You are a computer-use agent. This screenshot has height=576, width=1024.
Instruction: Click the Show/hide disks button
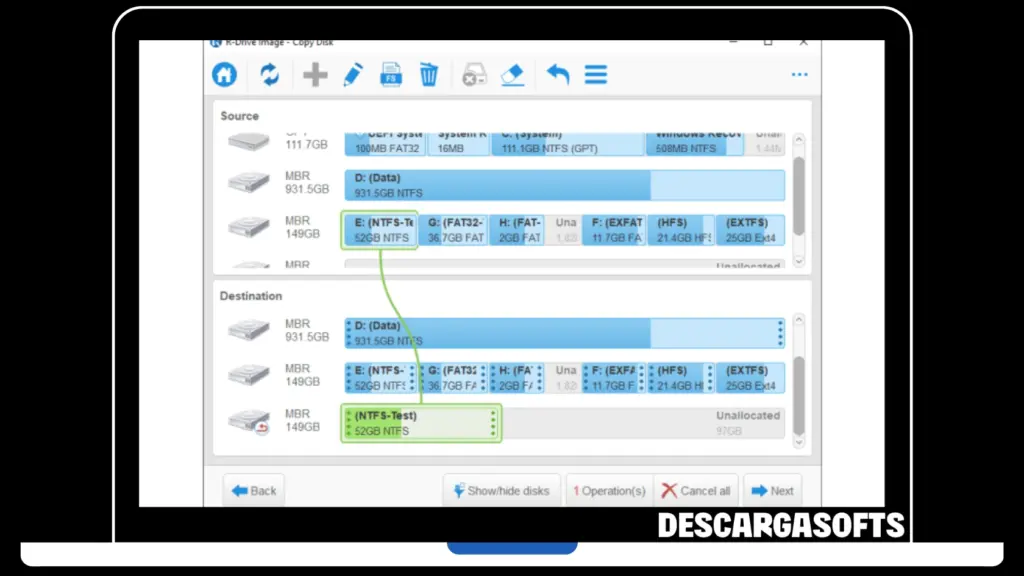(x=501, y=491)
